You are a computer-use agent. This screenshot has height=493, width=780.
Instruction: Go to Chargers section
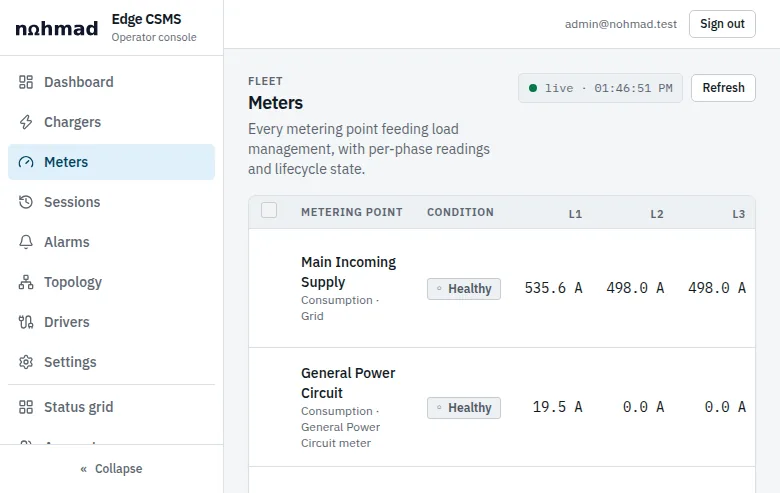pos(111,122)
